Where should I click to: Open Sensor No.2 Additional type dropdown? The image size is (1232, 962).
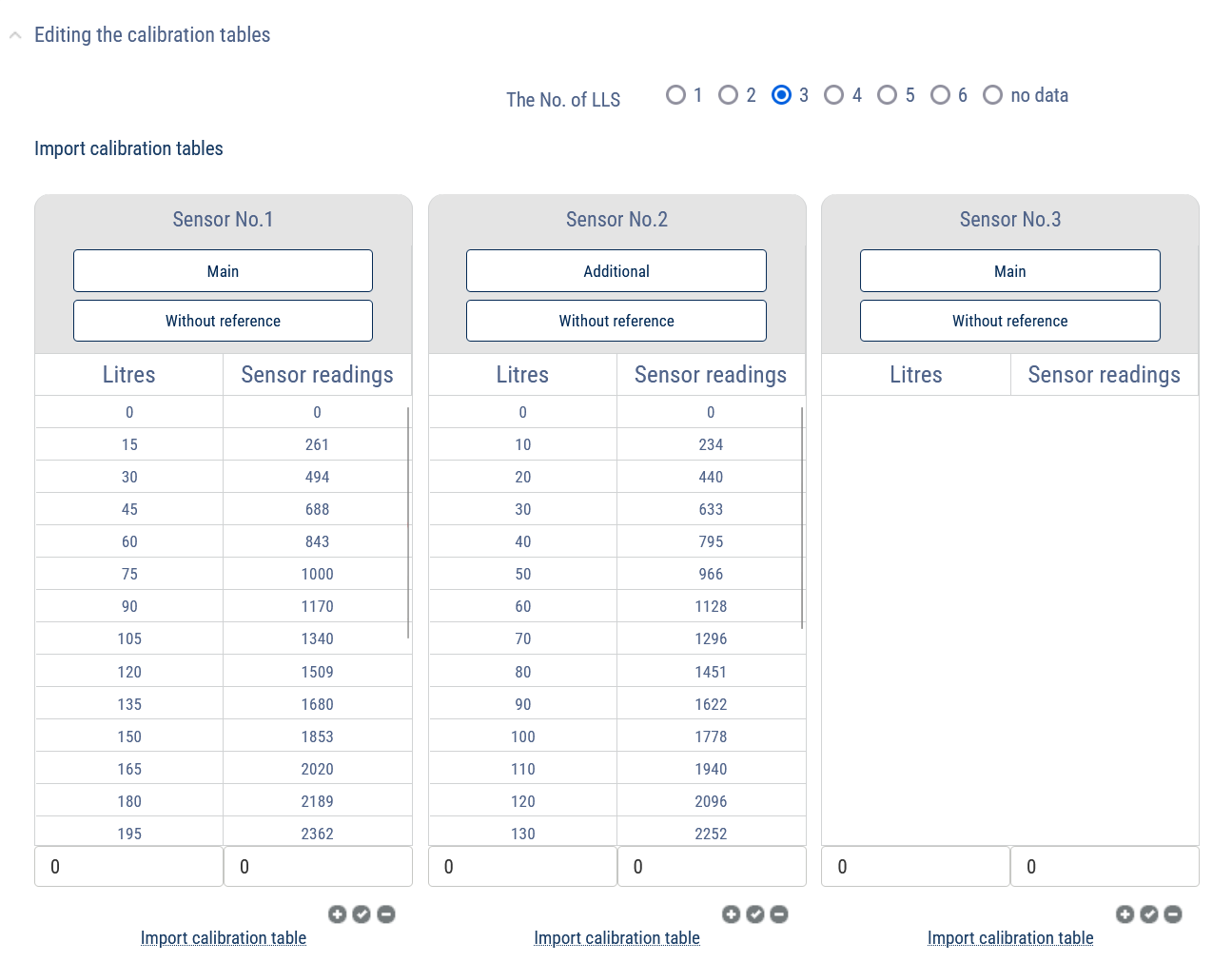(x=616, y=271)
